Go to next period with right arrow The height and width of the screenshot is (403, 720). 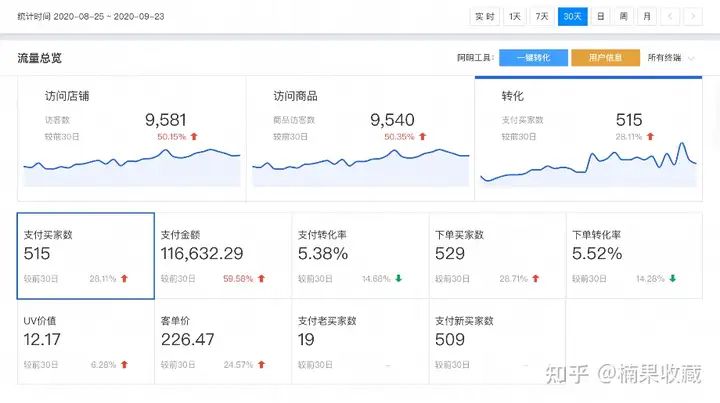click(x=693, y=17)
